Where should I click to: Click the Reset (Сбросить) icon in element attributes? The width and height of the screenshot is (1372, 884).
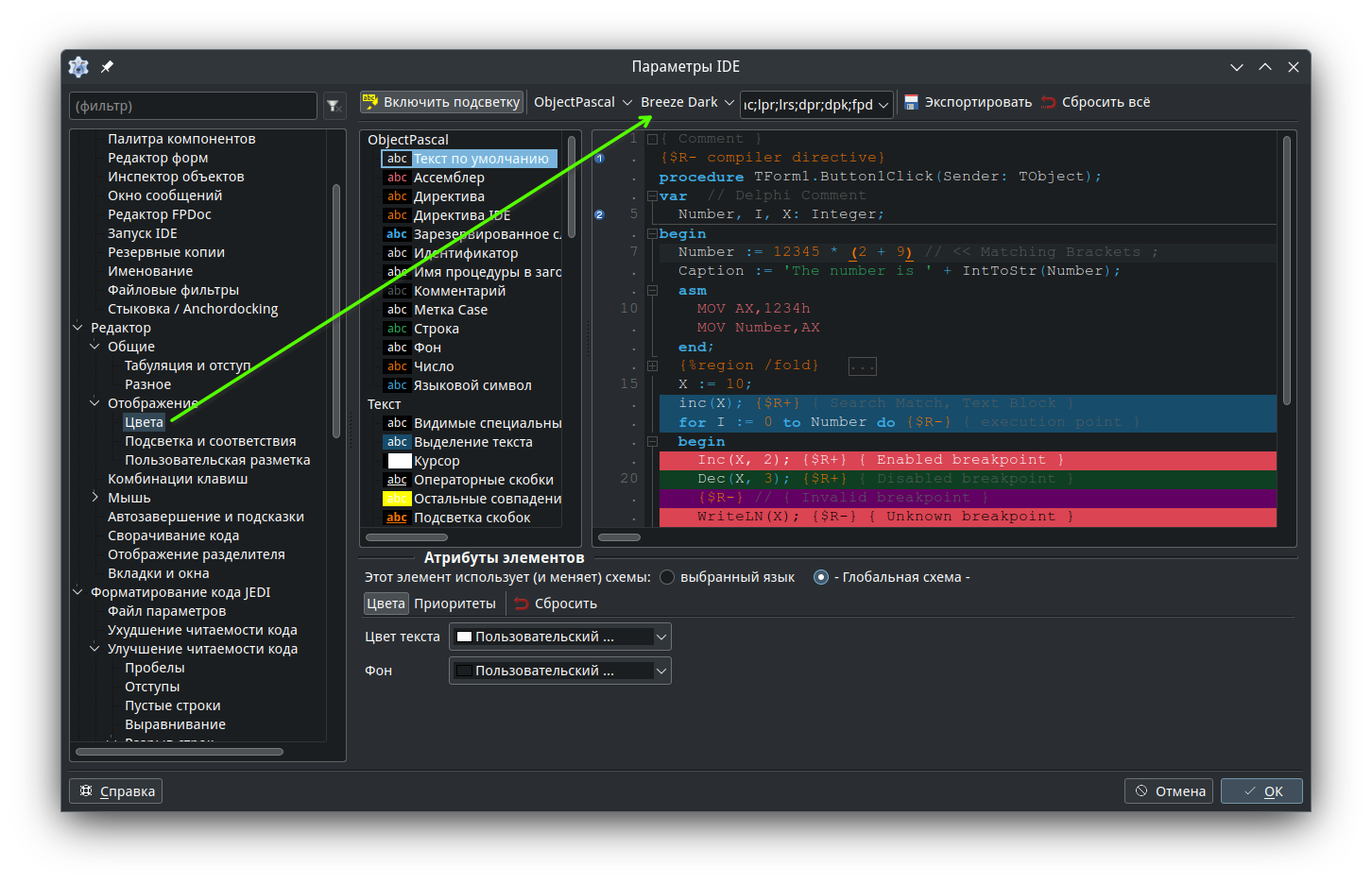click(522, 603)
